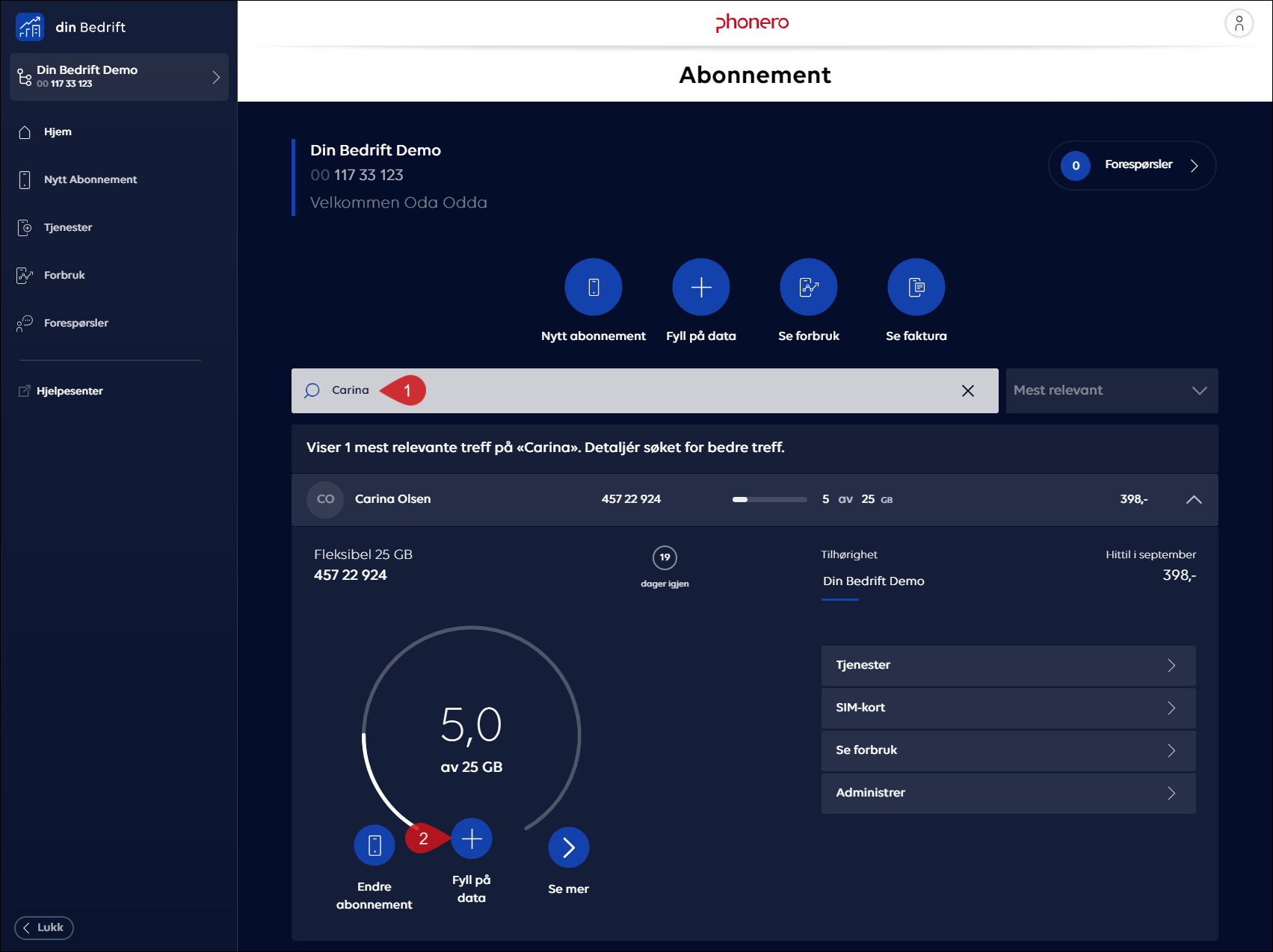1273x952 pixels.
Task: Expand the Din Bedrift Demo account selector
Action: point(119,77)
